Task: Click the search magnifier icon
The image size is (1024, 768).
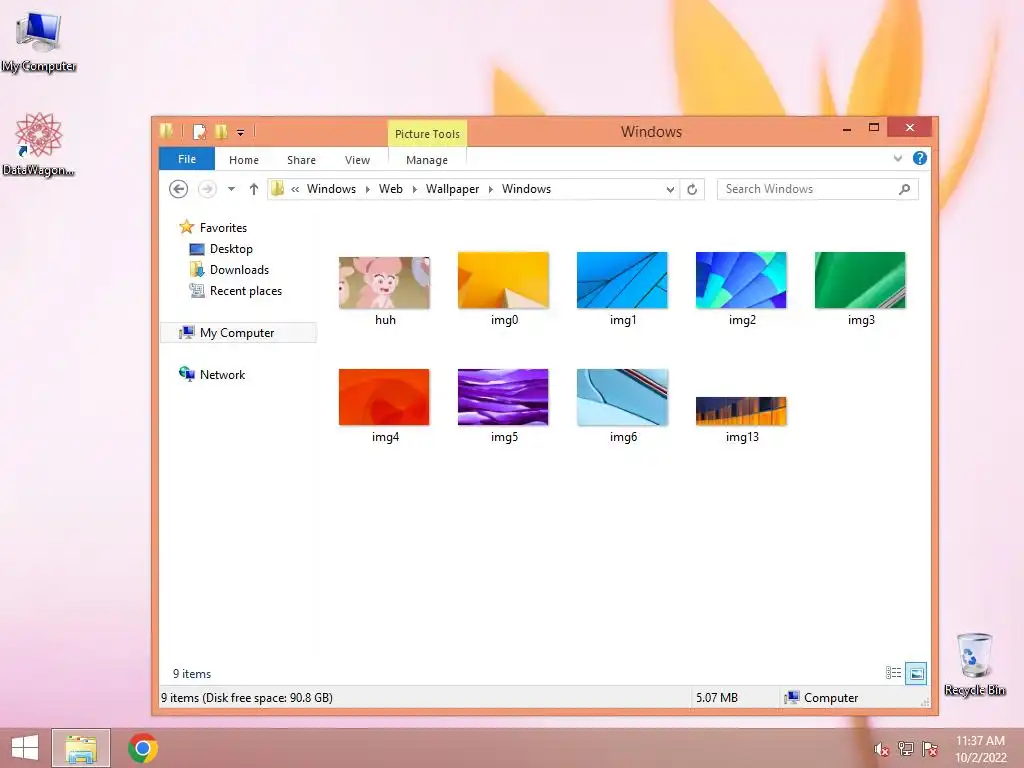Action: pos(904,189)
